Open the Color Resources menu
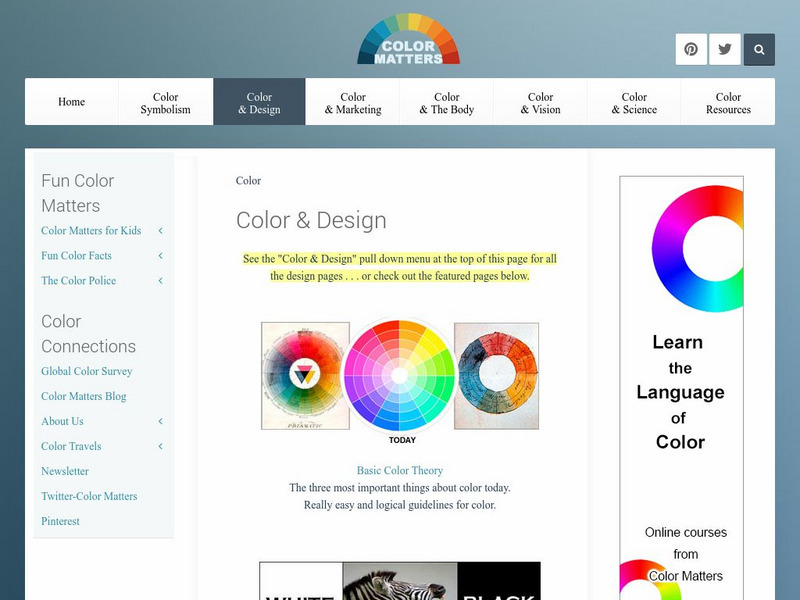The height and width of the screenshot is (600, 800). (x=728, y=103)
